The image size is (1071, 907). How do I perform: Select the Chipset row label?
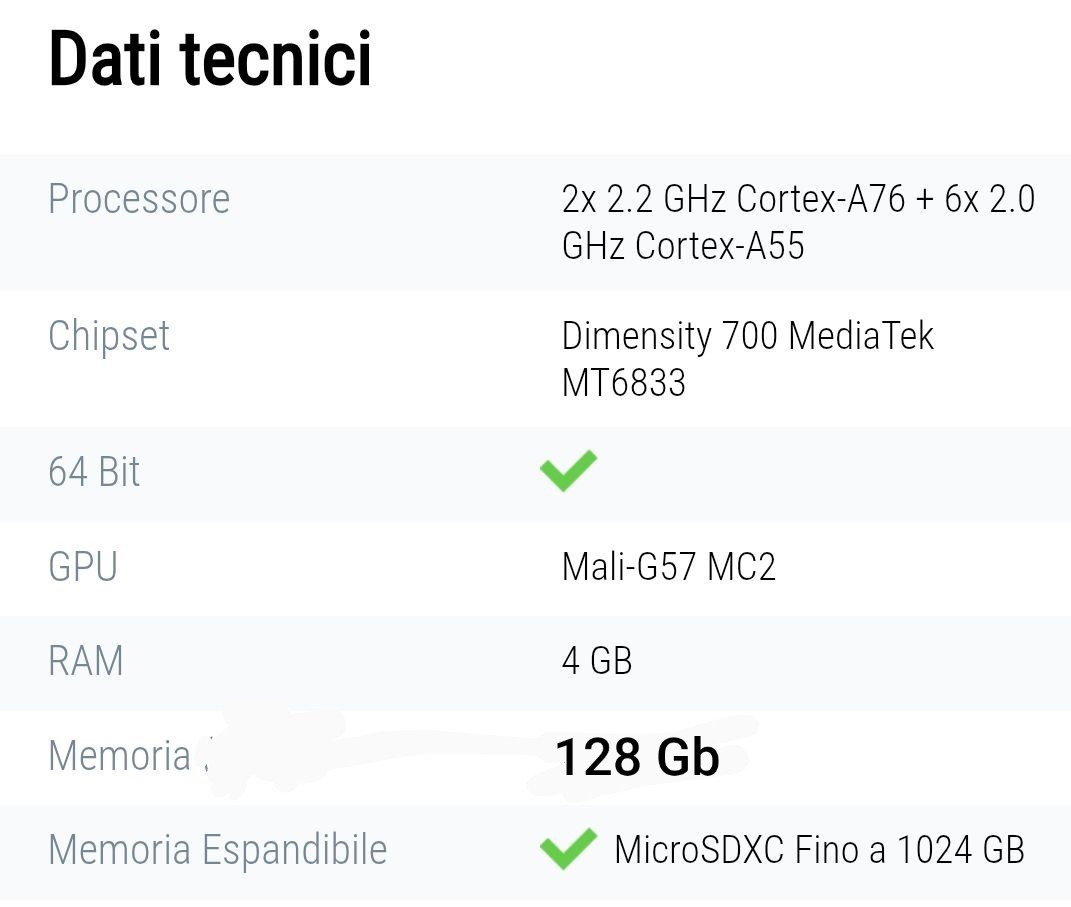109,336
